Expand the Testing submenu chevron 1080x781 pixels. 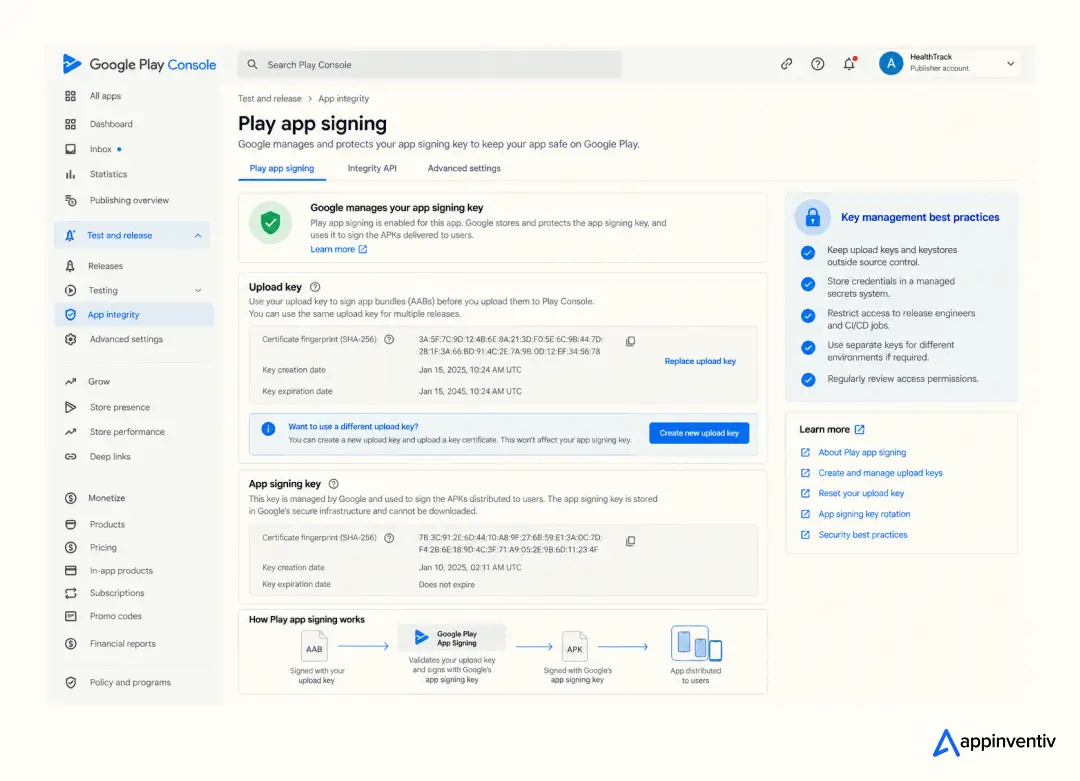[198, 291]
